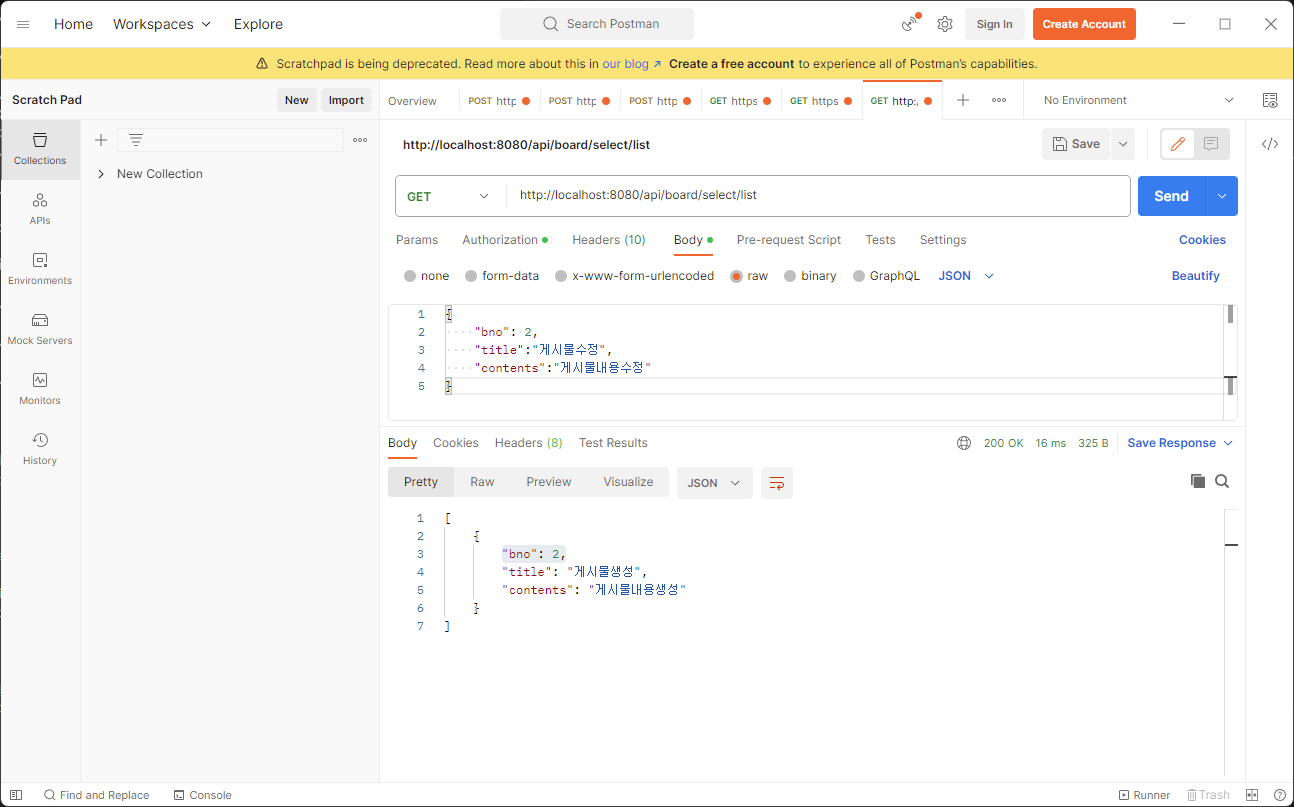Open the Mock Servers sidebar icon

pyautogui.click(x=40, y=329)
